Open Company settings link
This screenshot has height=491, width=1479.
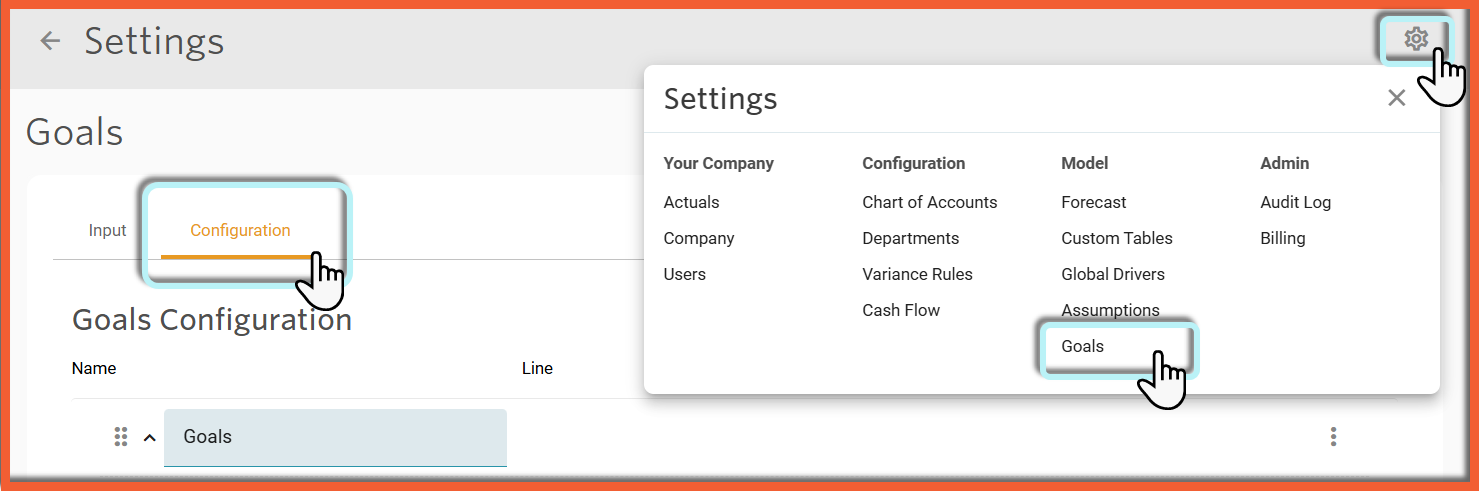(699, 238)
